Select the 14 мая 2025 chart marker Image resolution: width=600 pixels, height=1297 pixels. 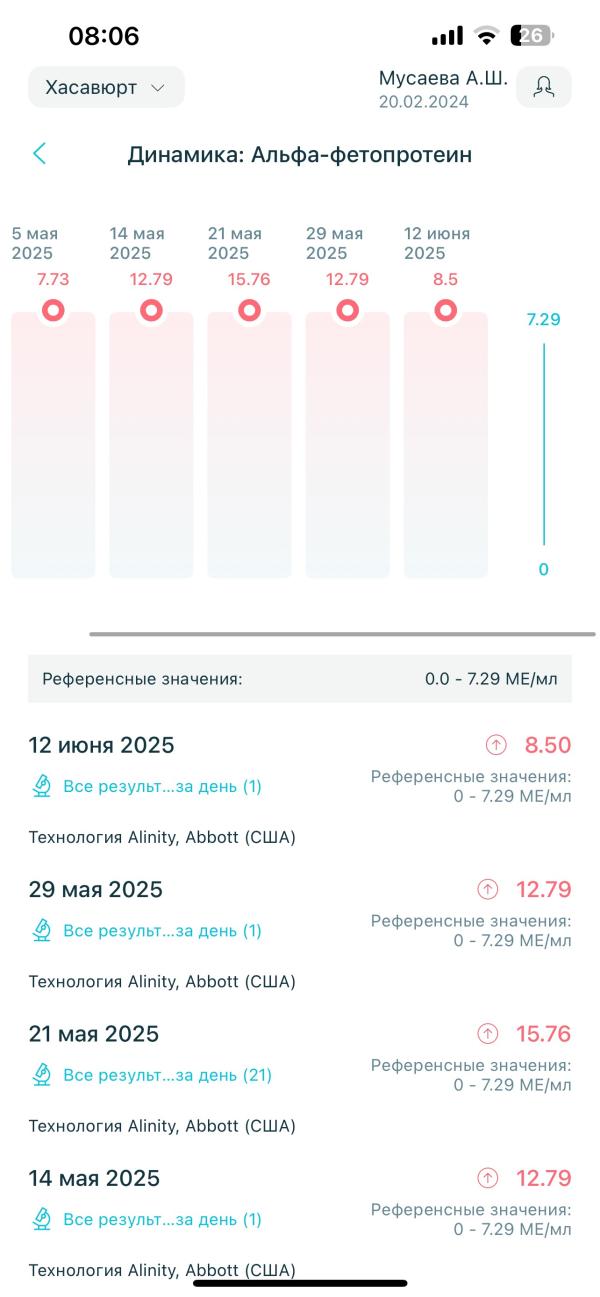[151, 311]
